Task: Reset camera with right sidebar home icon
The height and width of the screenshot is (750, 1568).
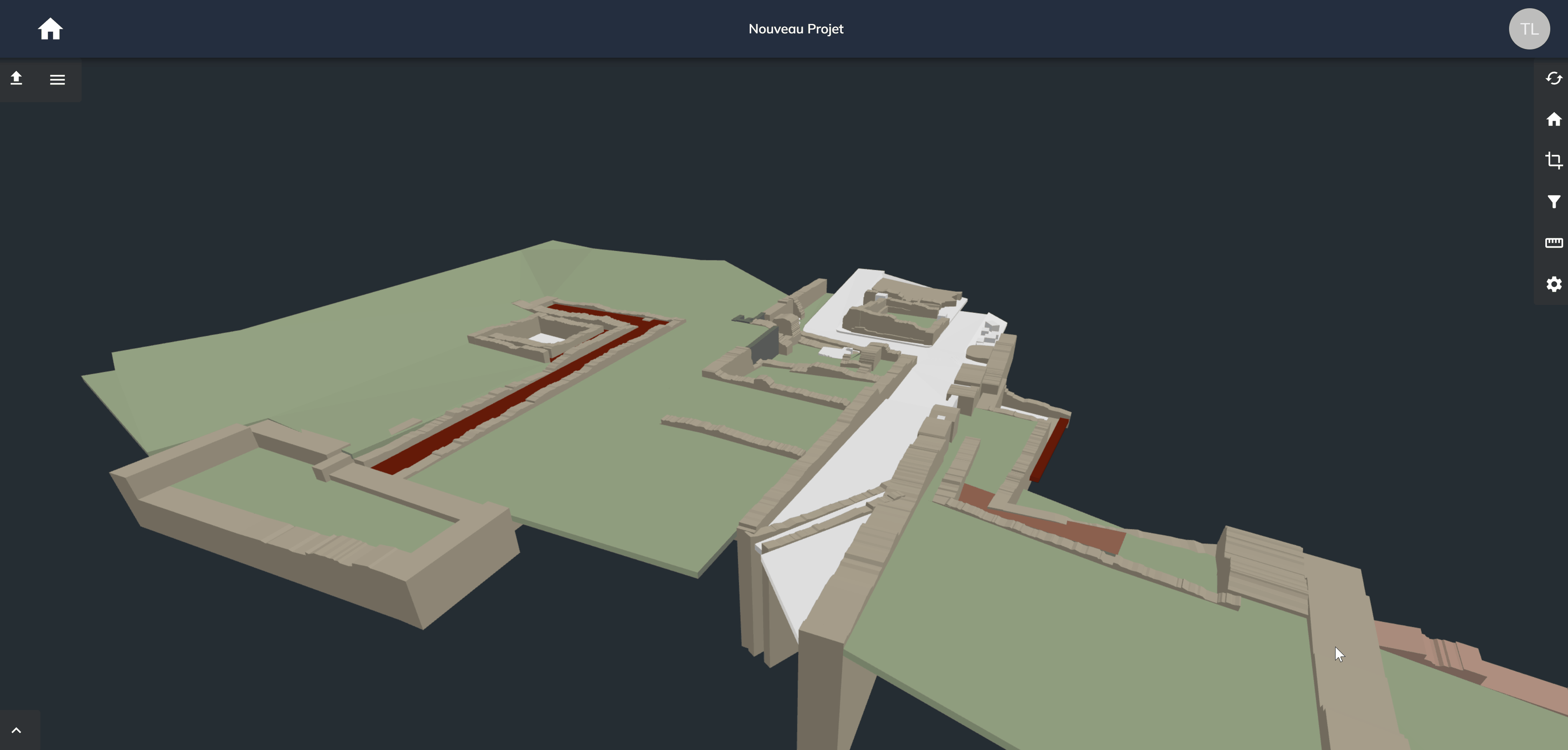Action: (1554, 120)
